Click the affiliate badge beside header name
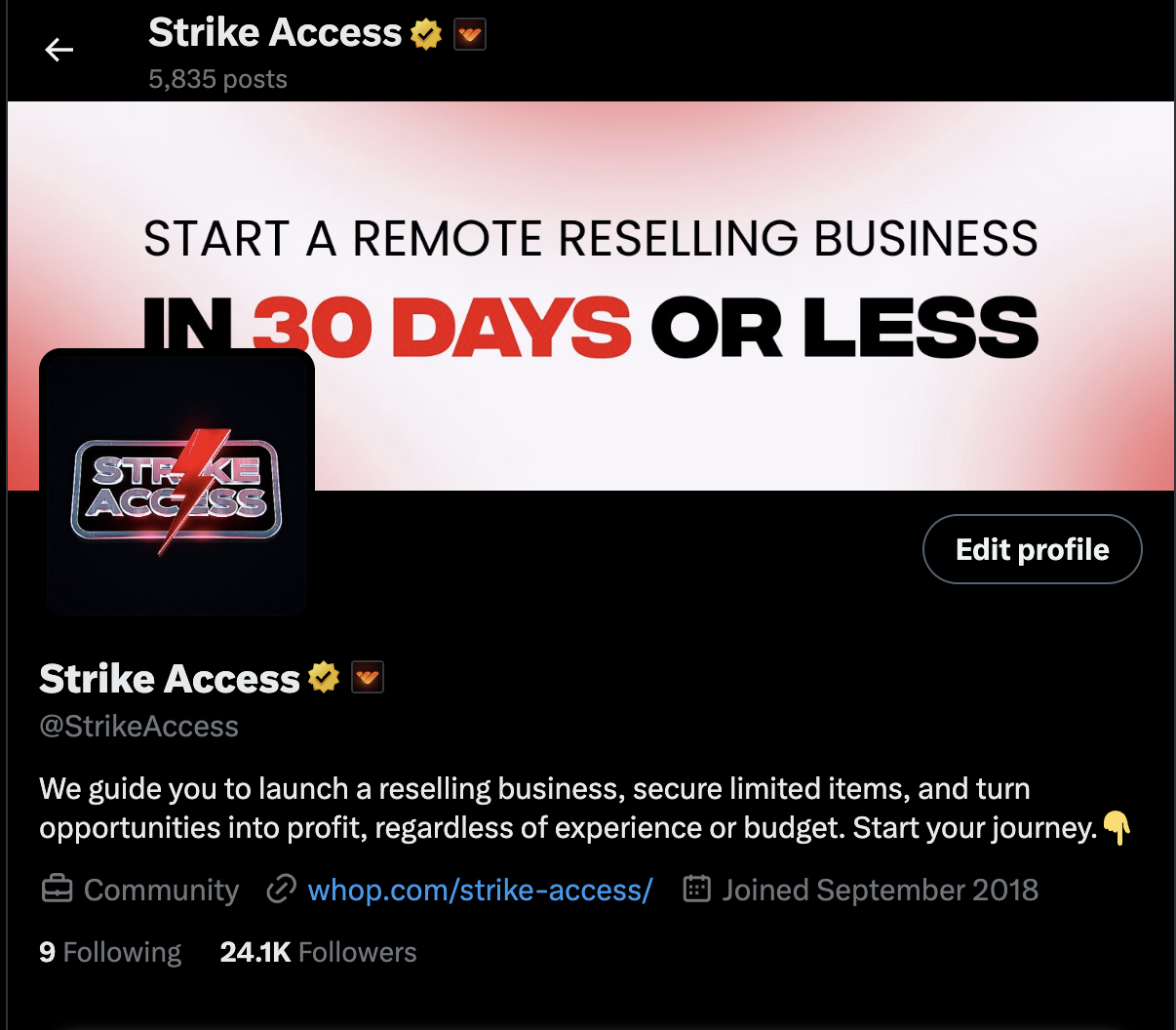The width and height of the screenshot is (1176, 1030). pos(470,34)
